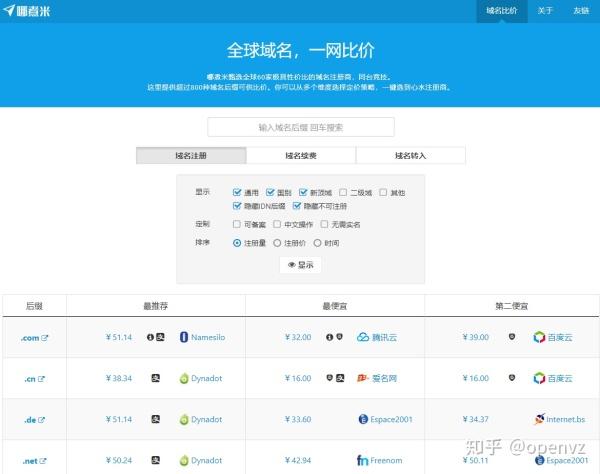
Task: Click the Dynadot logo in the .net row
Action: (184, 460)
